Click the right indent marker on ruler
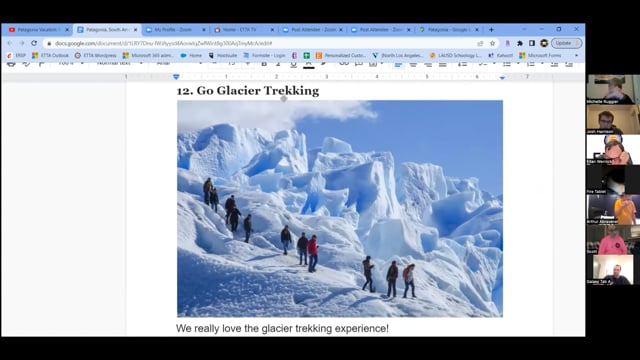640x360 pixels. tap(502, 77)
